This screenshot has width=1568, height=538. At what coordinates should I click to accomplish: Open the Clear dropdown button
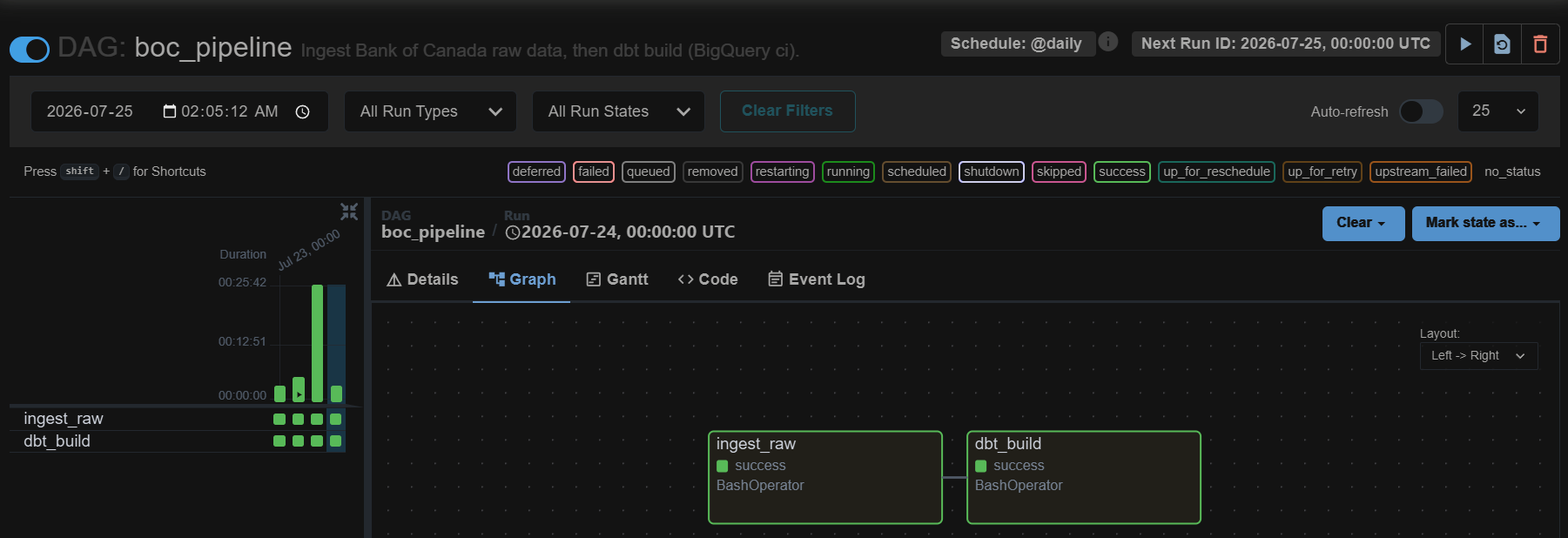(1363, 224)
